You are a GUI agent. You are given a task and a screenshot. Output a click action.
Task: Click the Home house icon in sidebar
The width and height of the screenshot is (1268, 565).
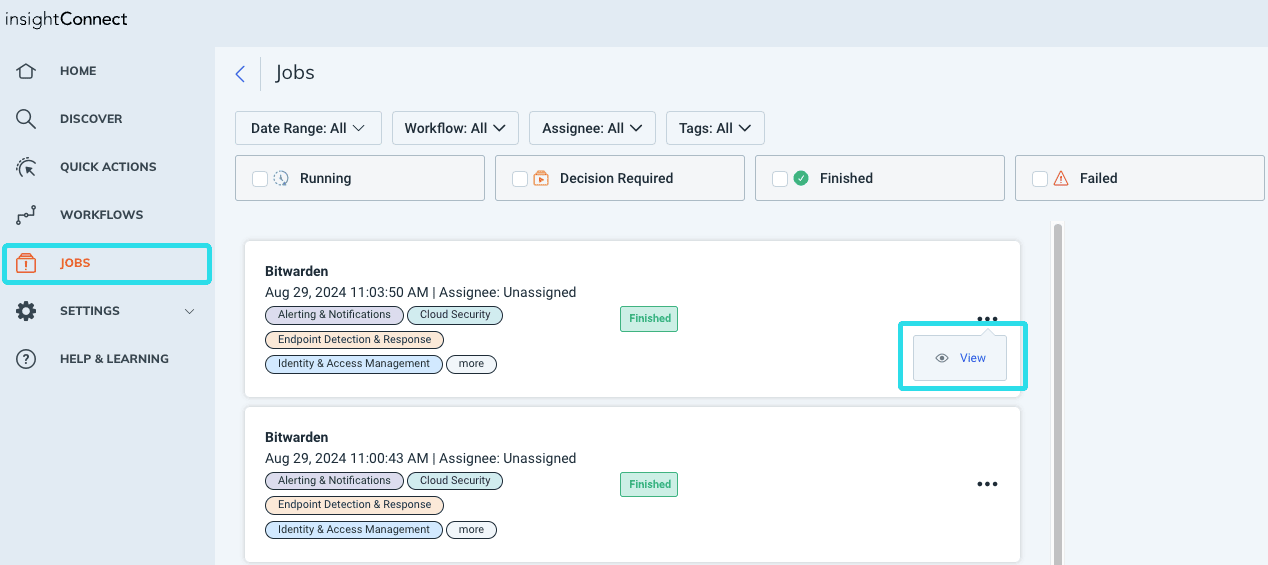coord(26,71)
